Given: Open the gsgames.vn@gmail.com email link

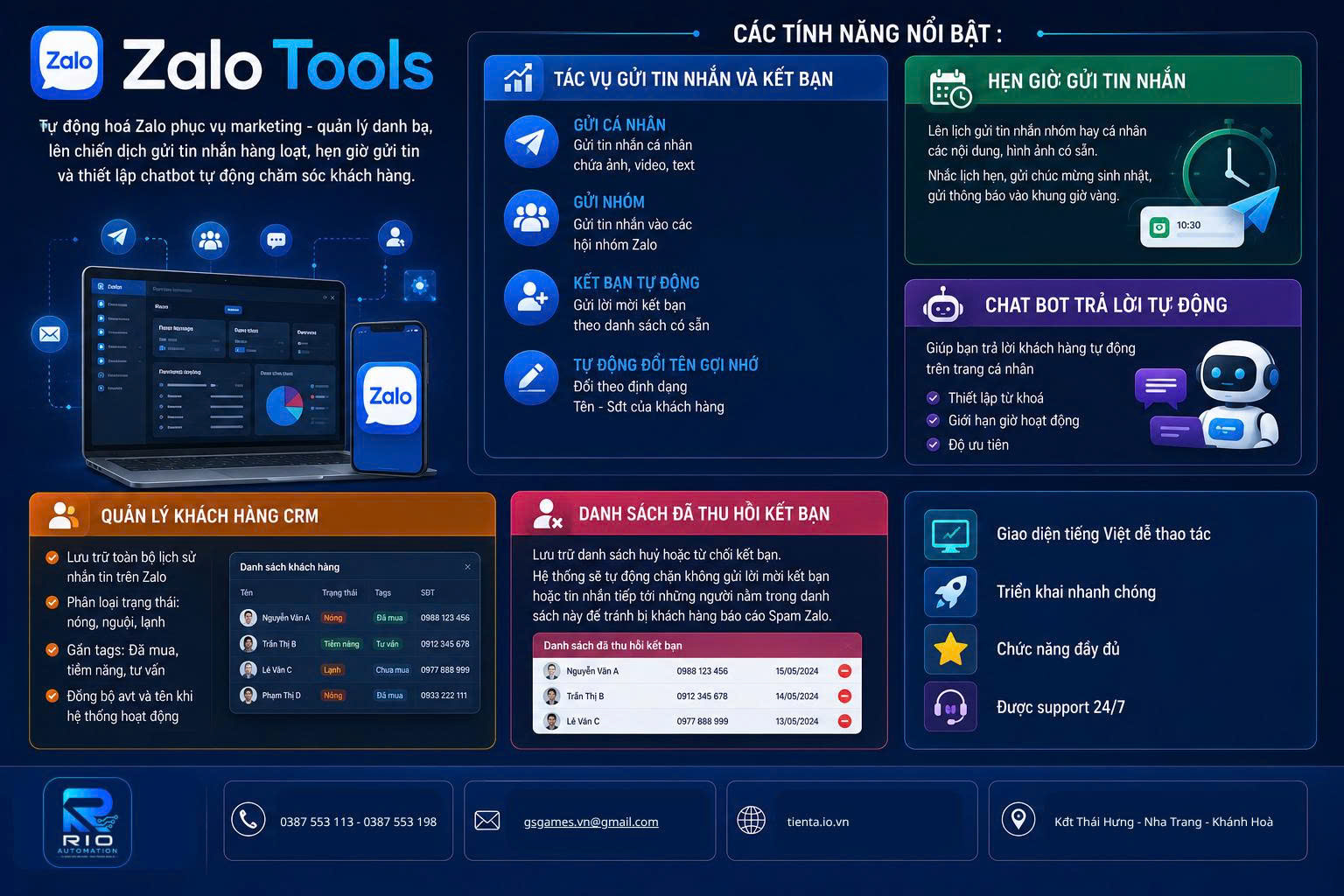Looking at the screenshot, I should pyautogui.click(x=591, y=822).
